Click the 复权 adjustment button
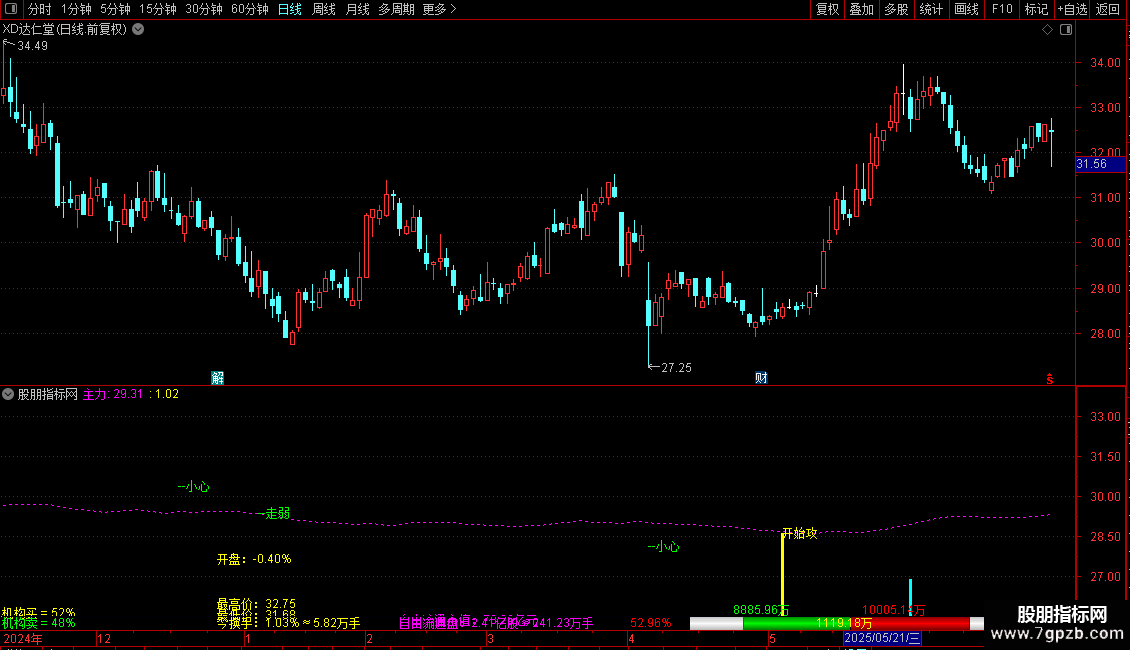 point(827,9)
